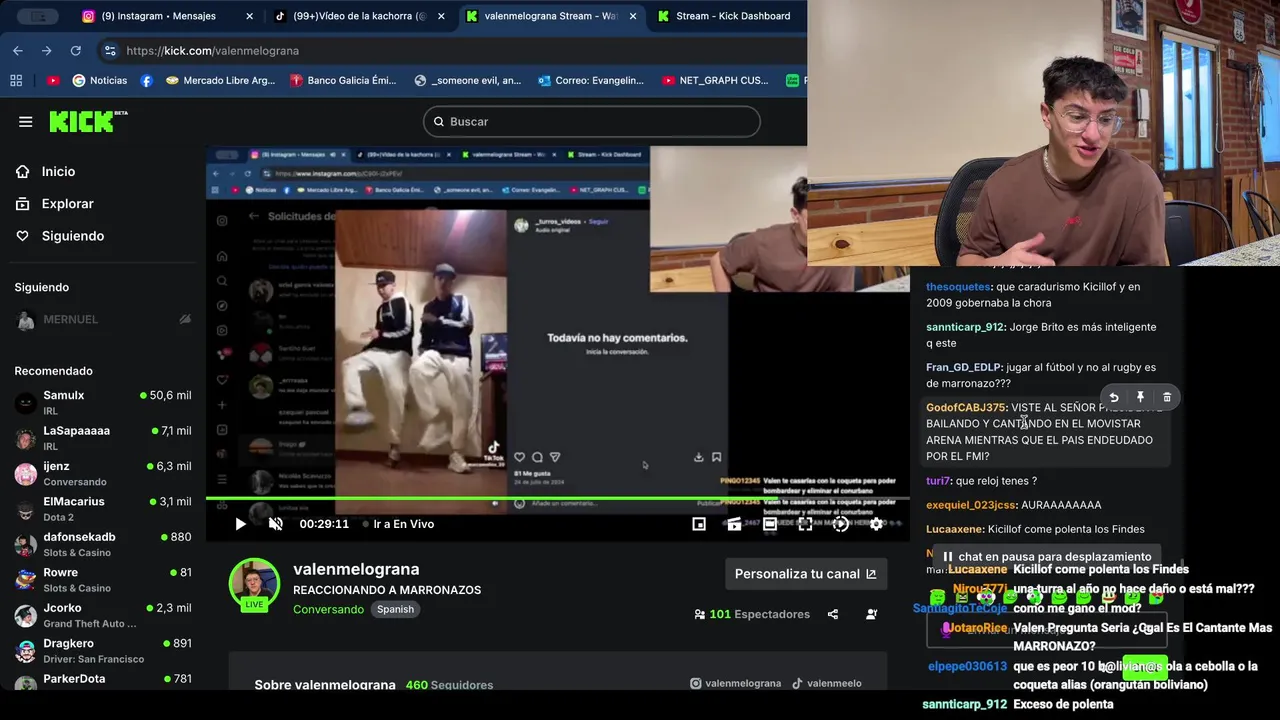Open the NET_GRAPH CUS bookmark
The image size is (1280, 720).
point(715,80)
